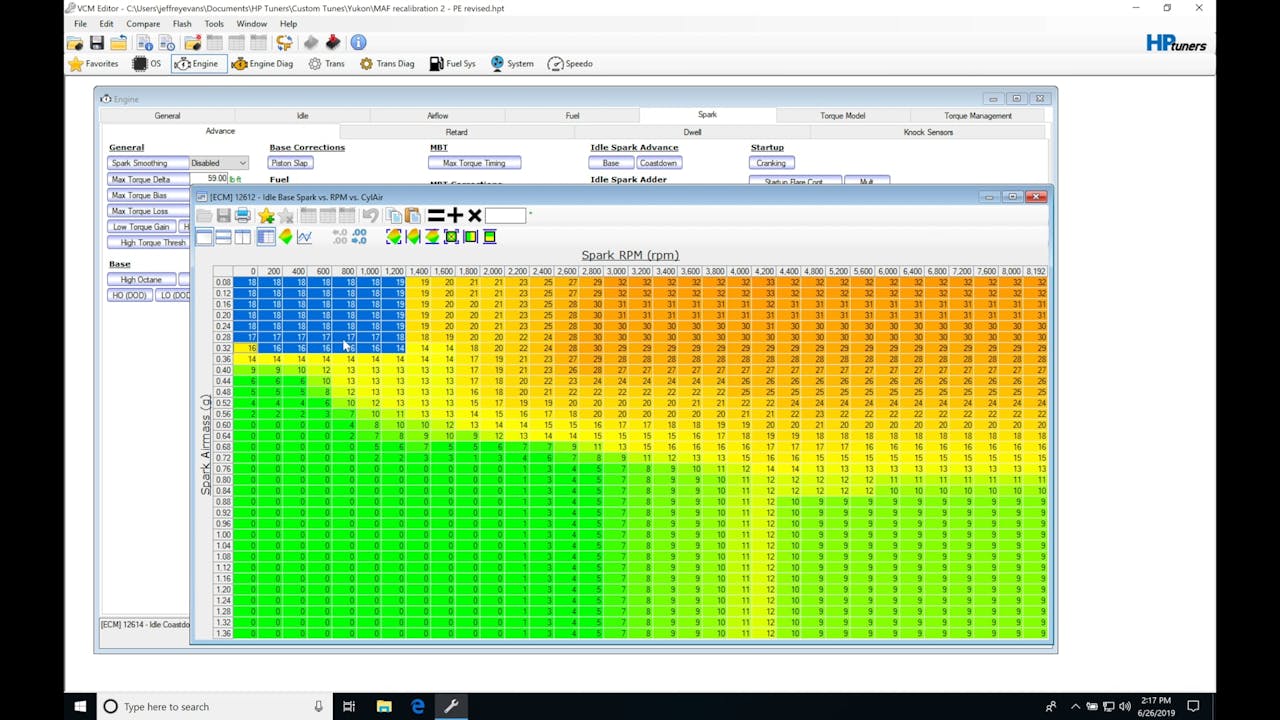Click the paste icon in table toolbar
Screen dimensions: 1280x720
pos(413,216)
